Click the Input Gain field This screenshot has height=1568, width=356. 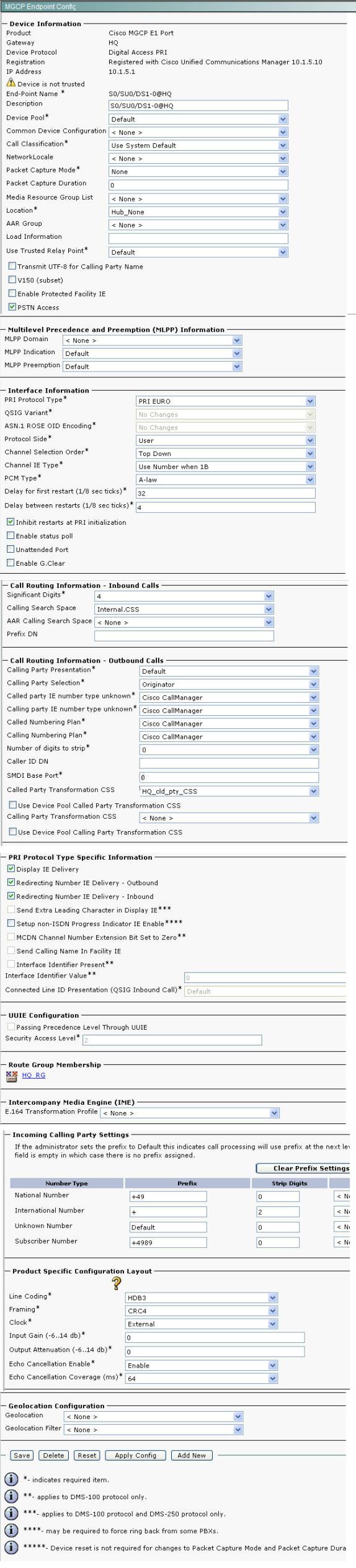pyautogui.click(x=215, y=1337)
